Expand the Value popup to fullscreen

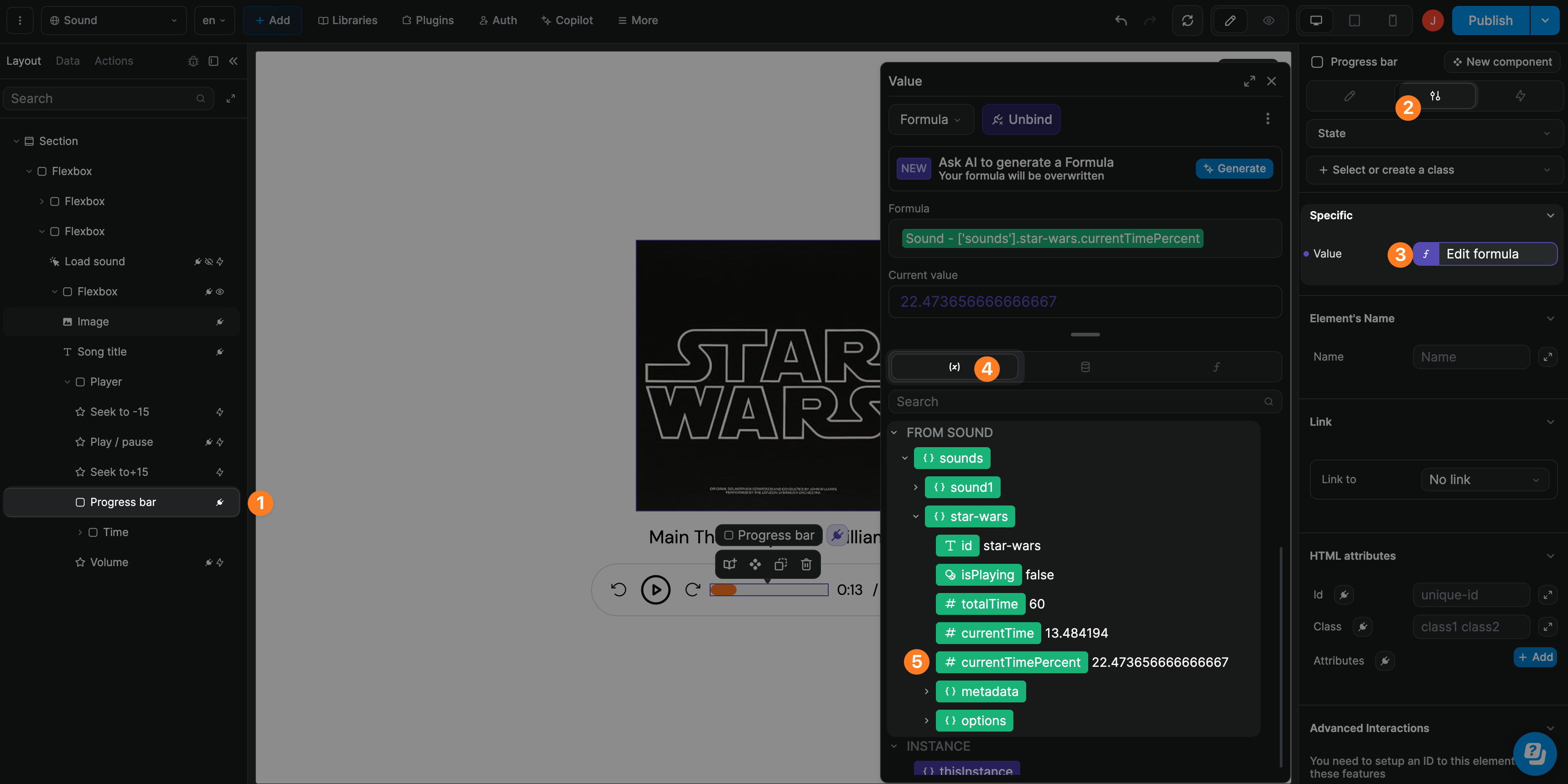[x=1250, y=80]
